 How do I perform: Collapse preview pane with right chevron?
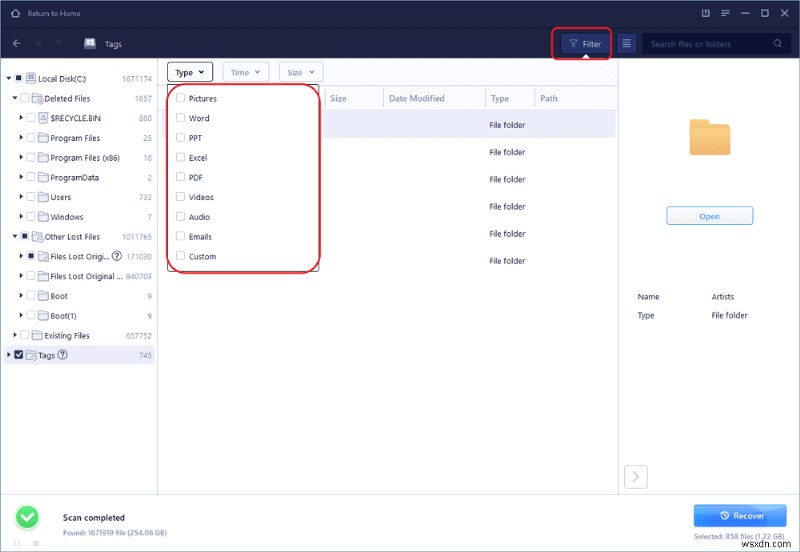(x=636, y=476)
